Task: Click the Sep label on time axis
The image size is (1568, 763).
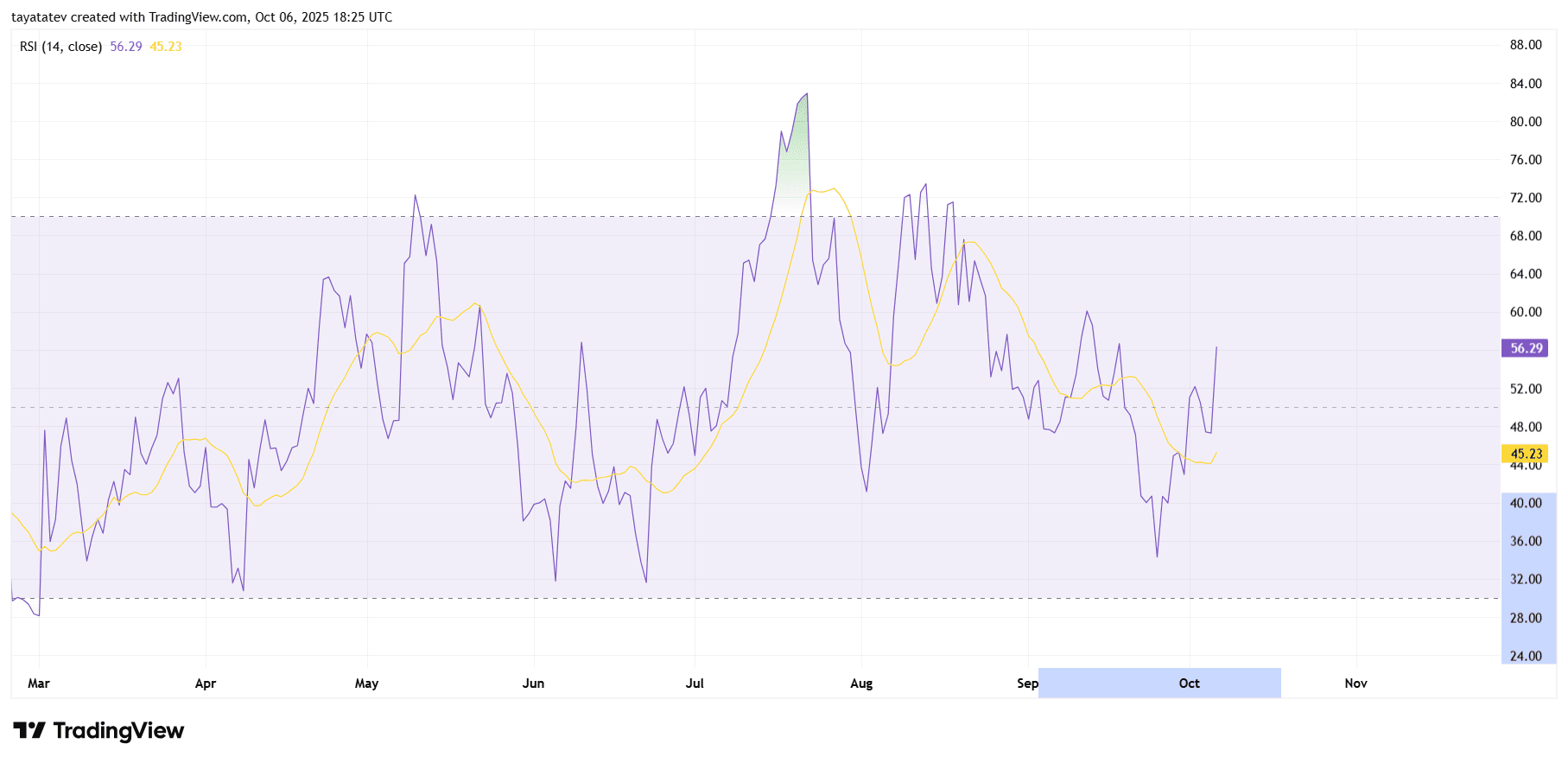Action: [x=1027, y=684]
